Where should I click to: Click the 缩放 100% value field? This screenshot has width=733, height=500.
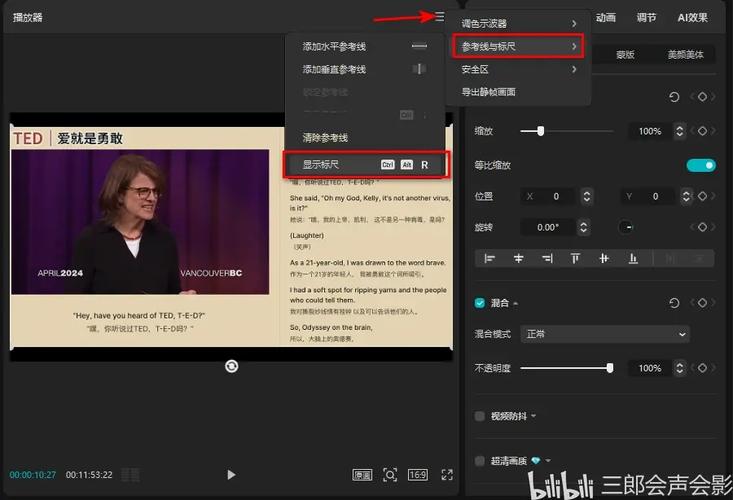[x=650, y=131]
